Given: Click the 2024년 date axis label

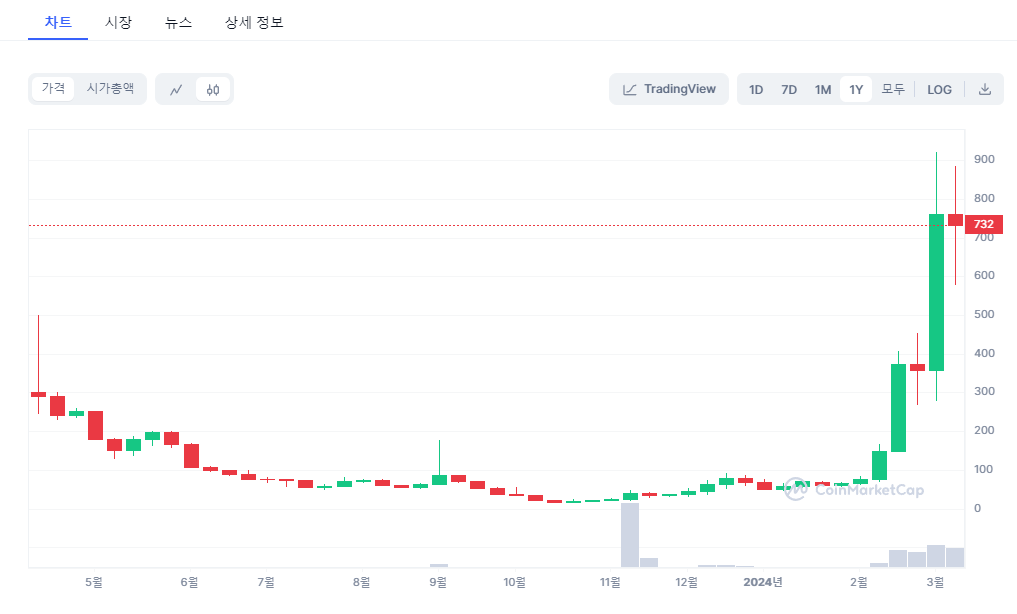Looking at the screenshot, I should tap(763, 582).
